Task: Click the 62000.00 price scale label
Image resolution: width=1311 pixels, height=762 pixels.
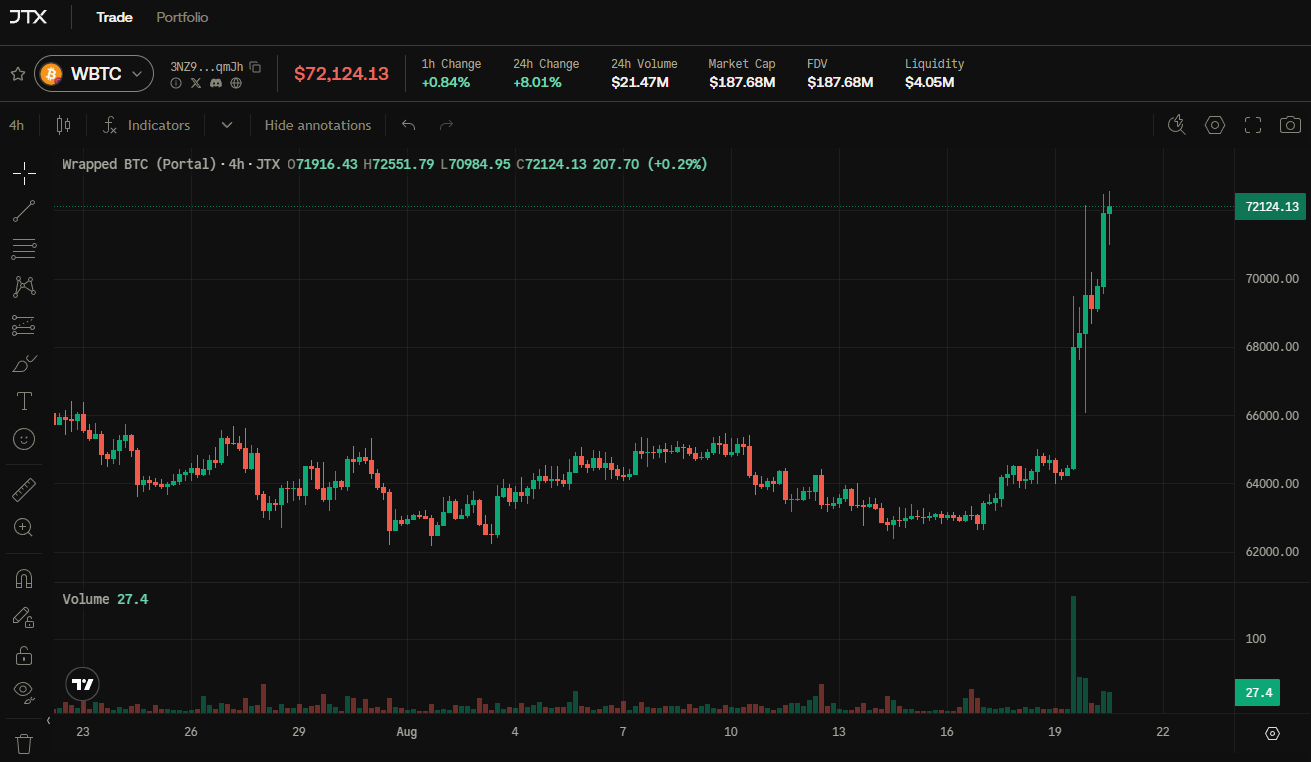Action: 1272,552
